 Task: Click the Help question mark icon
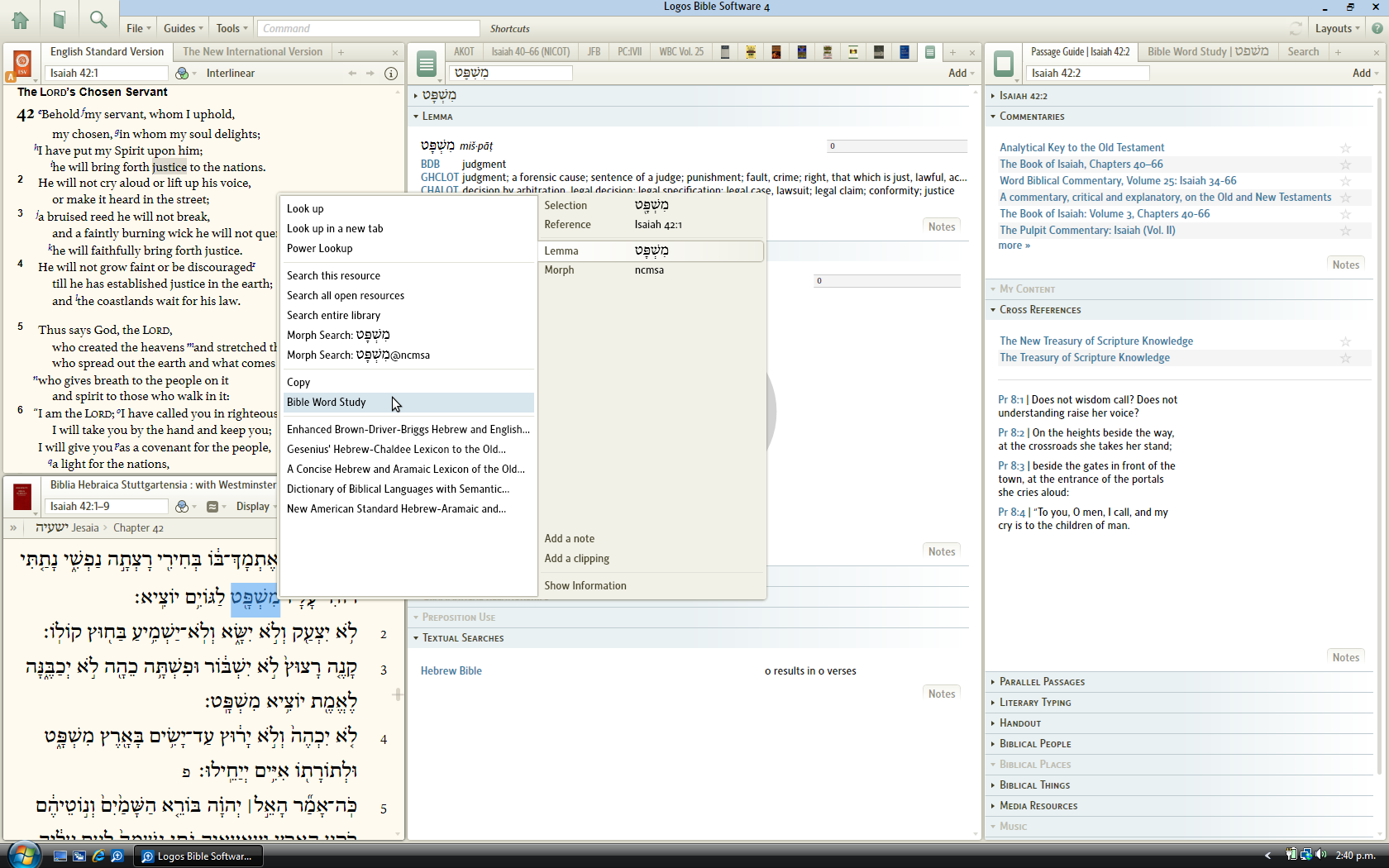1377,28
